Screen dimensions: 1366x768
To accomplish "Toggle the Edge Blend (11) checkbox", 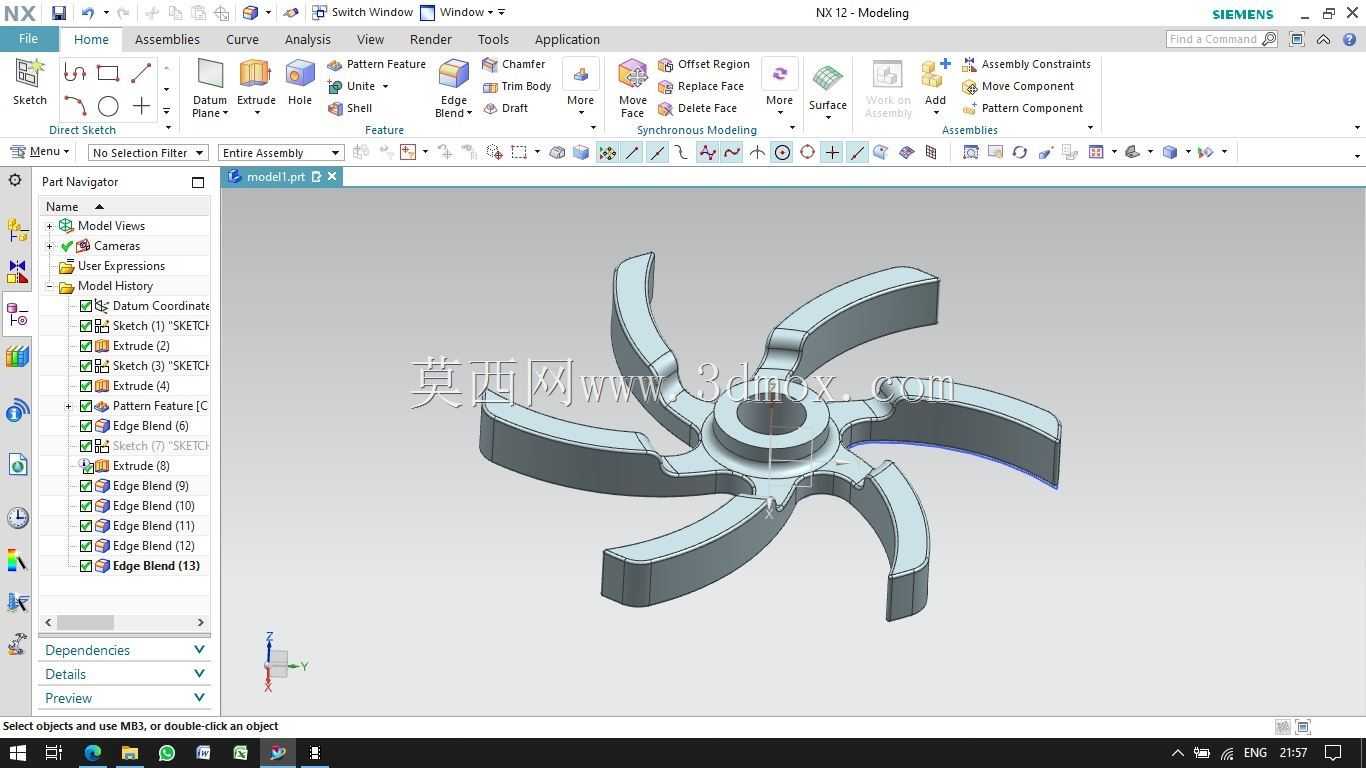I will 86,526.
